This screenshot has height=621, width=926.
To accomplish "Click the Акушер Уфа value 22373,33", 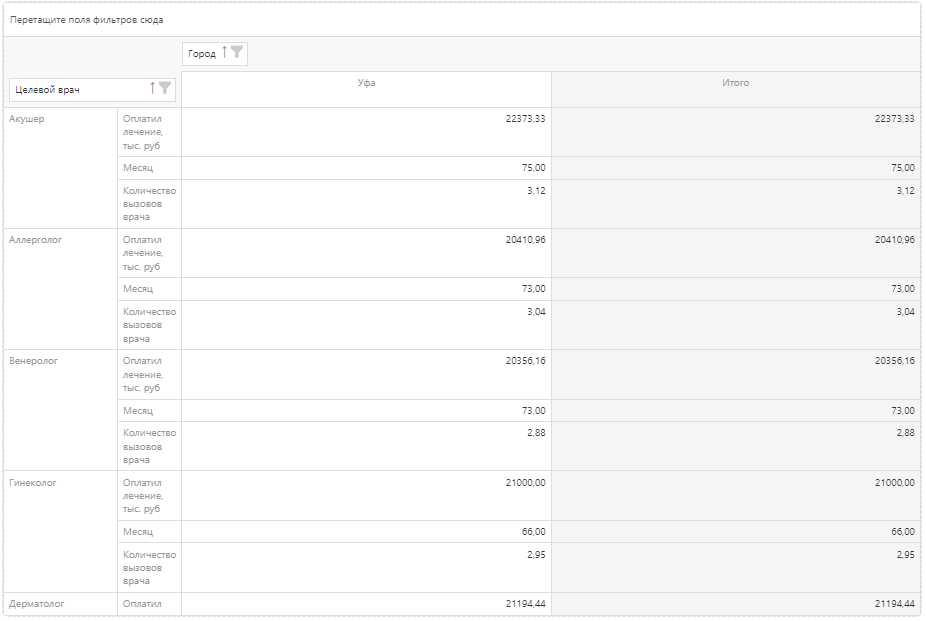I will pos(525,119).
